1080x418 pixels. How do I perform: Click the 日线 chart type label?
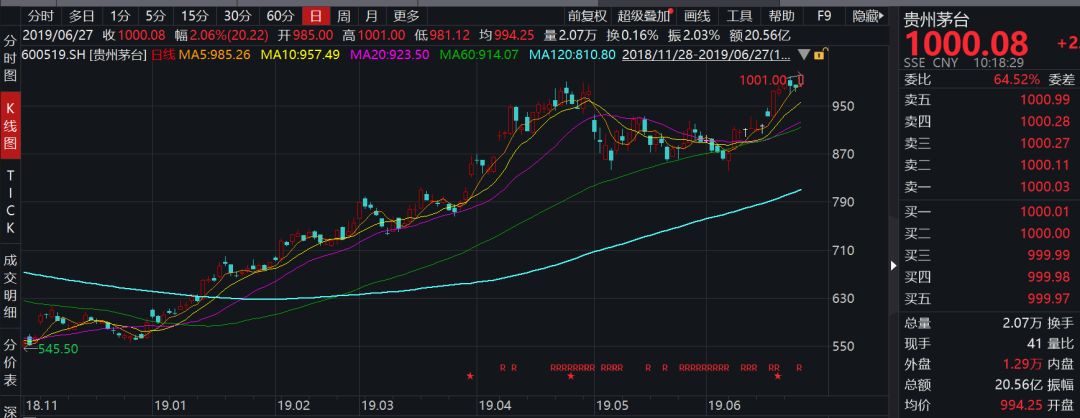[x=163, y=54]
